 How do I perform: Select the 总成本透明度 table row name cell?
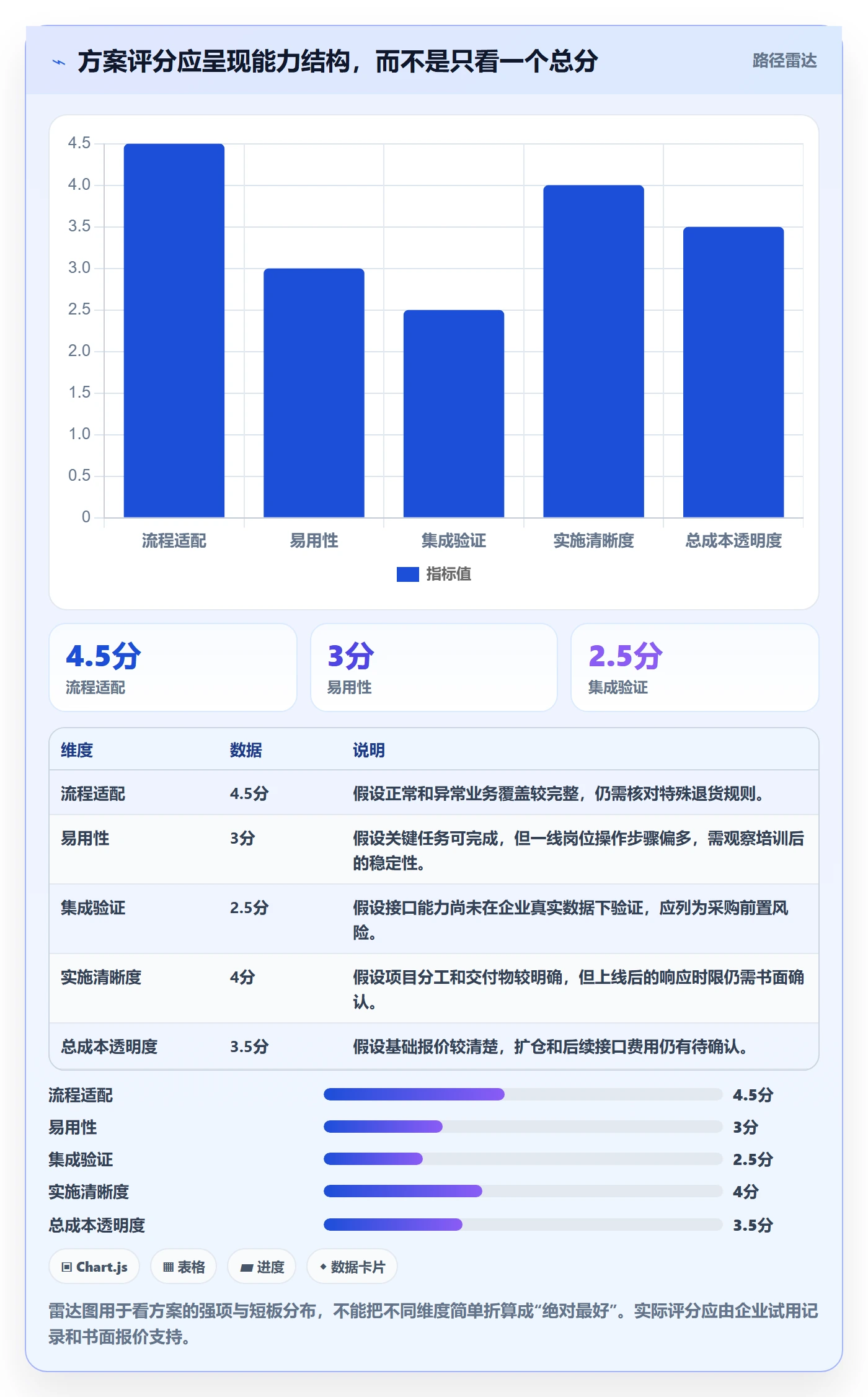pos(109,1047)
